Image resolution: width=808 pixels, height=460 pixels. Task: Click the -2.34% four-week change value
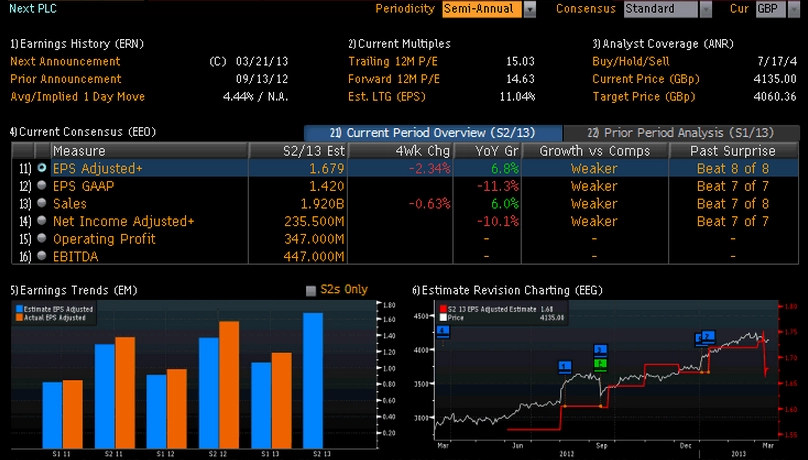[x=429, y=168]
